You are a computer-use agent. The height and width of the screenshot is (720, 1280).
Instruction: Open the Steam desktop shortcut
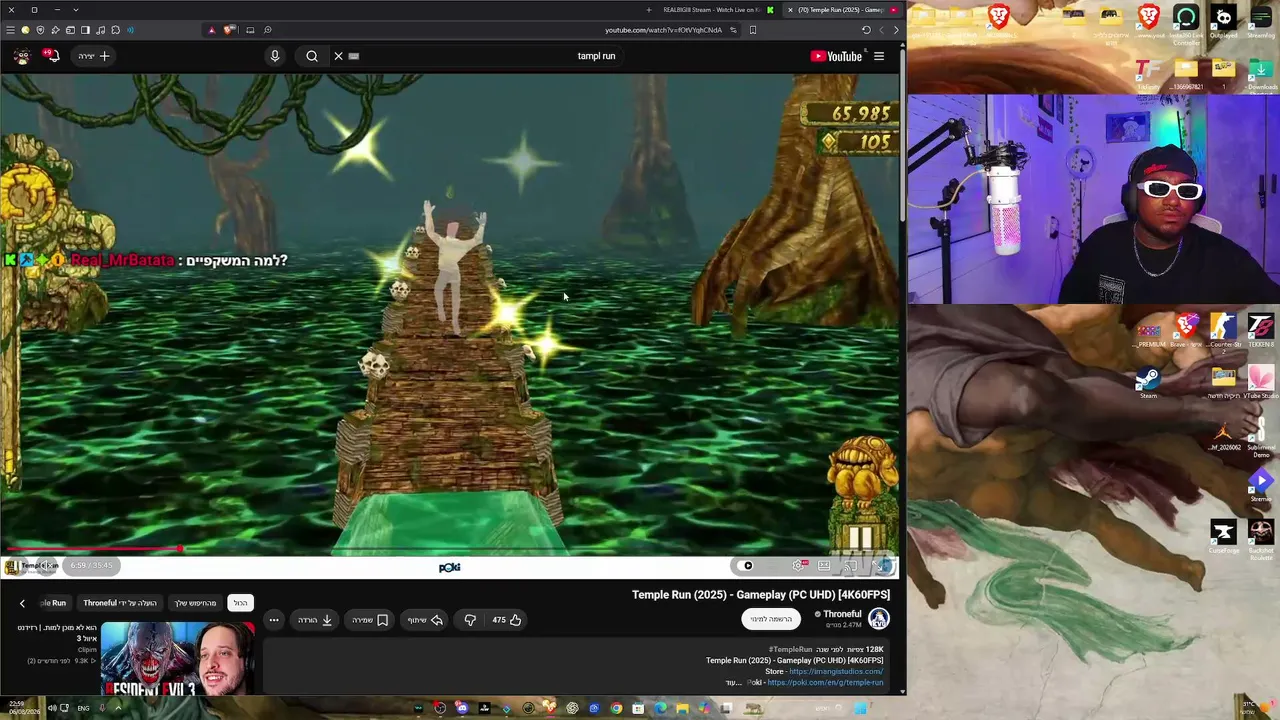coord(1148,381)
